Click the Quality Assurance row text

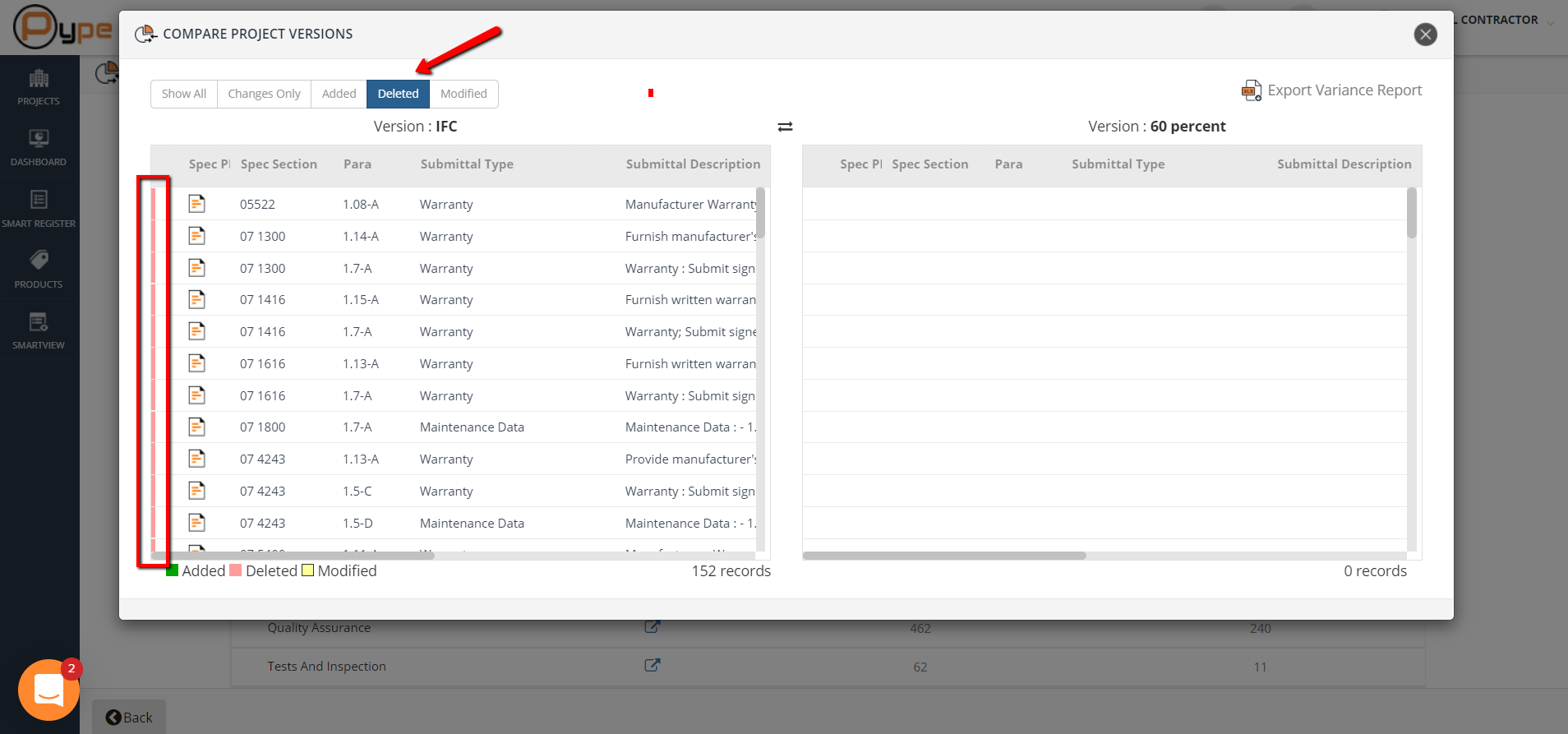(319, 628)
